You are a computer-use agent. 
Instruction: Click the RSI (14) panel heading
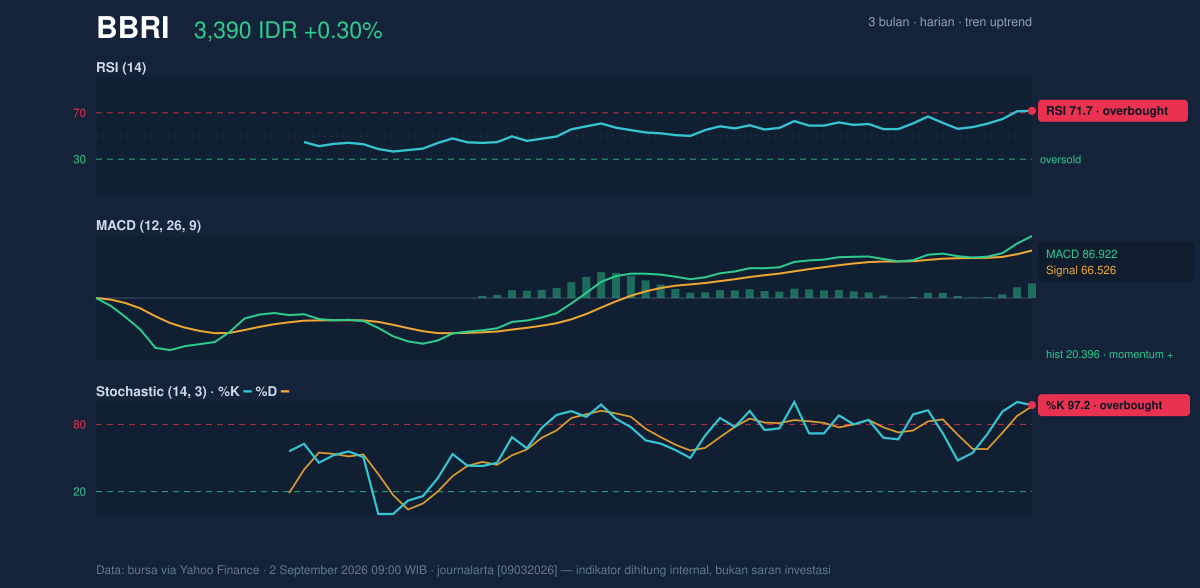tap(121, 67)
